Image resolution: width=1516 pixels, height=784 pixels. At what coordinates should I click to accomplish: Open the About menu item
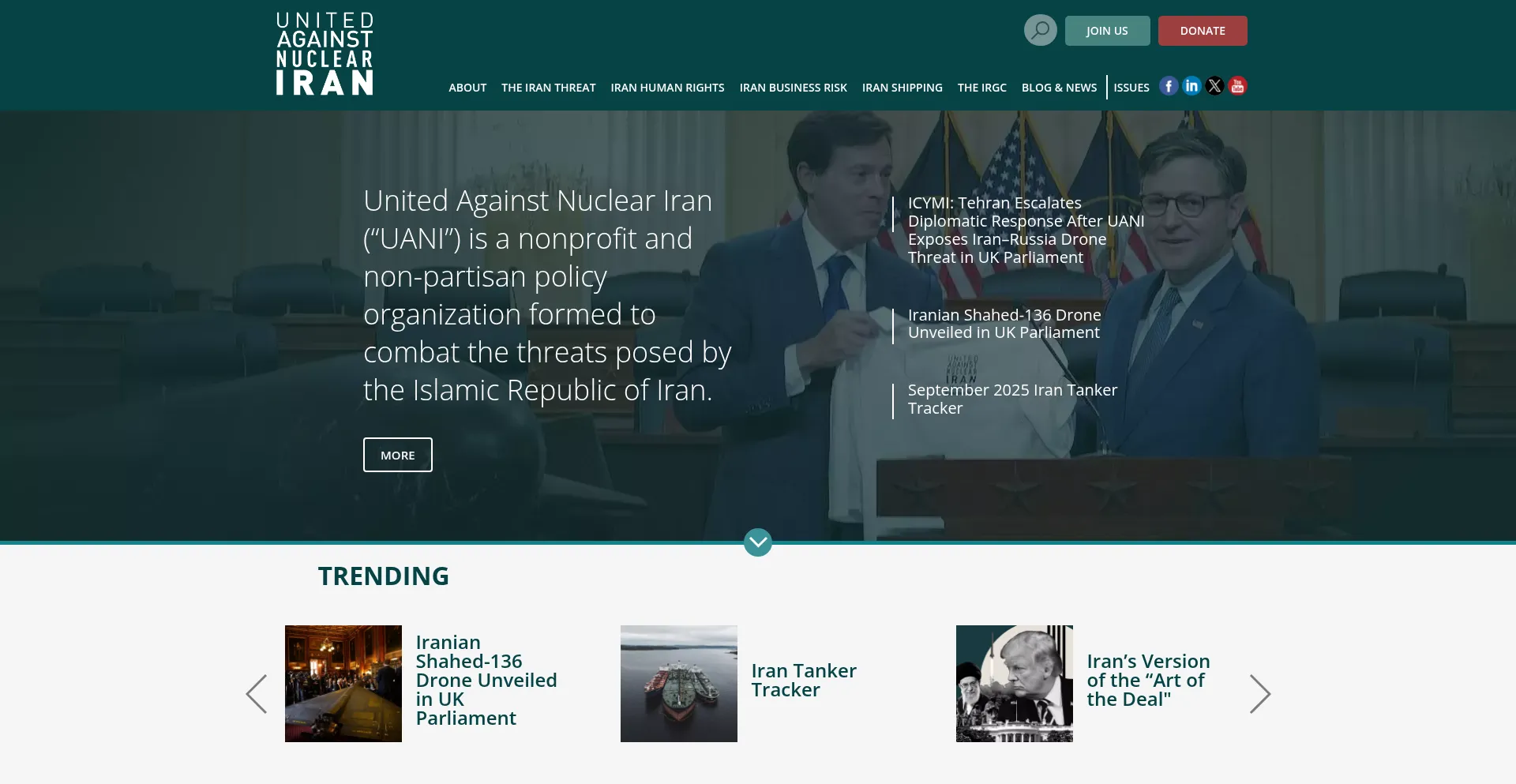pos(467,88)
